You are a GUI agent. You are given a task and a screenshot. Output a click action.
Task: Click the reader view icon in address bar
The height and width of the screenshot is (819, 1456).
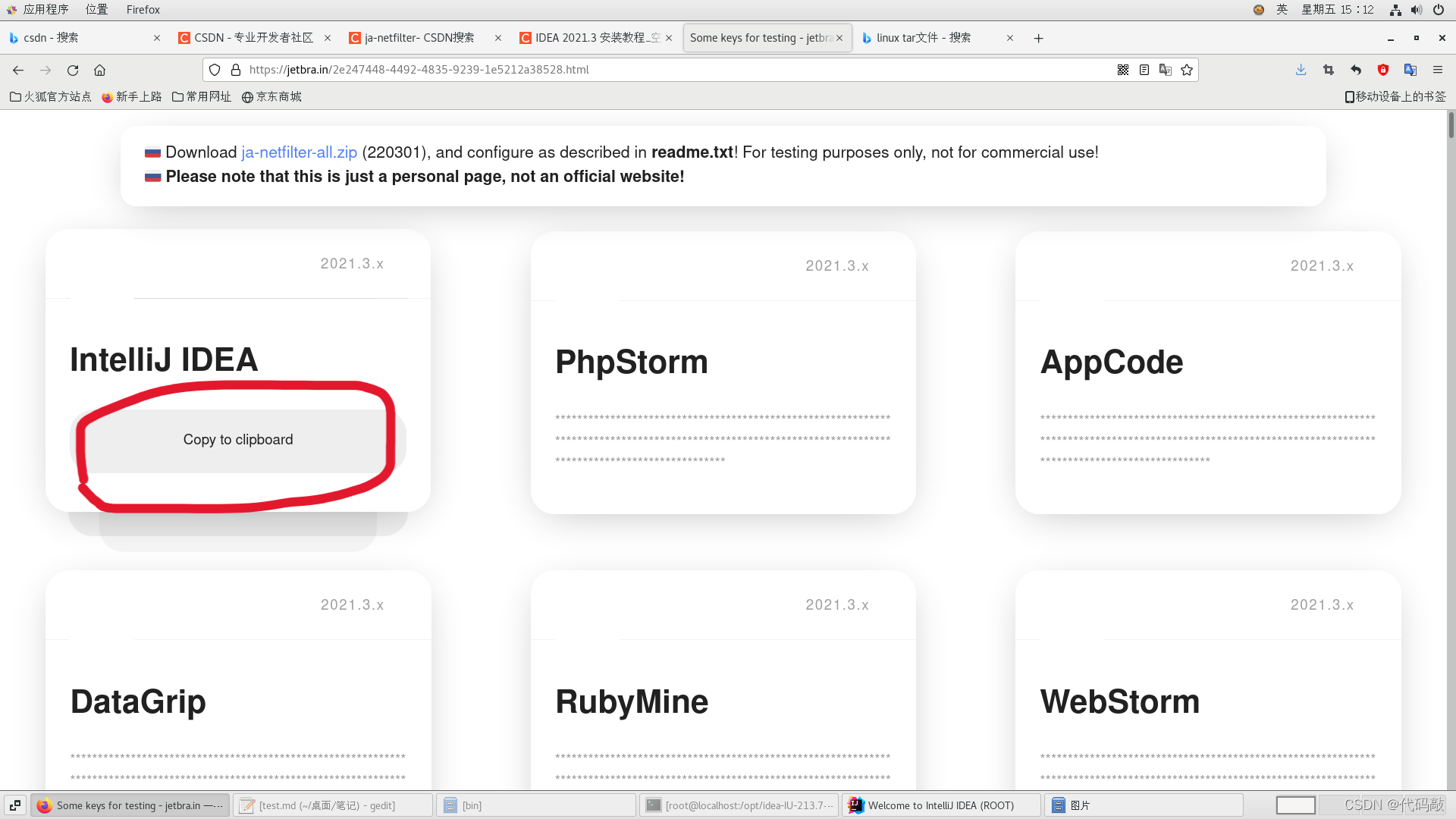point(1144,69)
